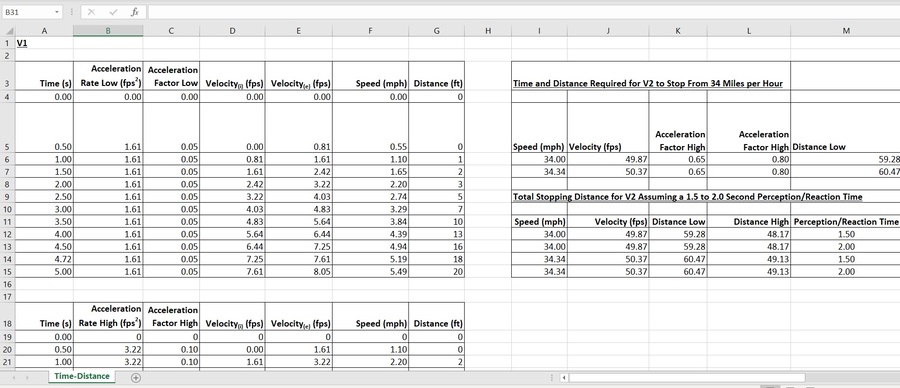900x388 pixels.
Task: Click the Enter checkmark formula bar icon
Action: click(113, 12)
